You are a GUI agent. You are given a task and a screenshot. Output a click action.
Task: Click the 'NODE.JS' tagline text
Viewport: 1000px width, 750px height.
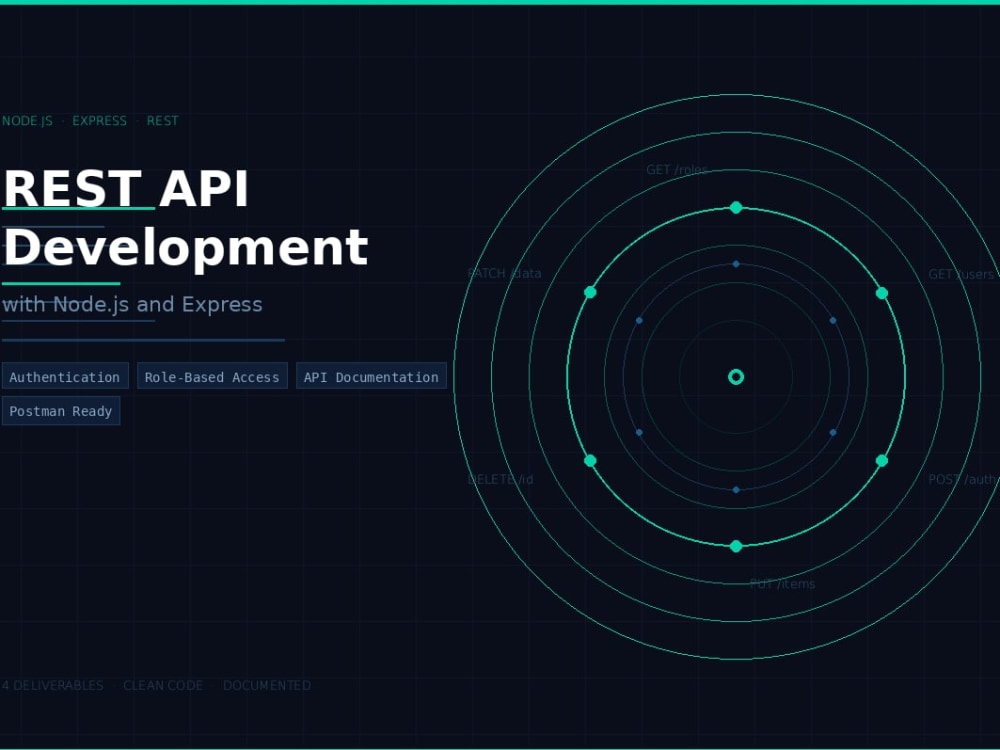[x=27, y=121]
